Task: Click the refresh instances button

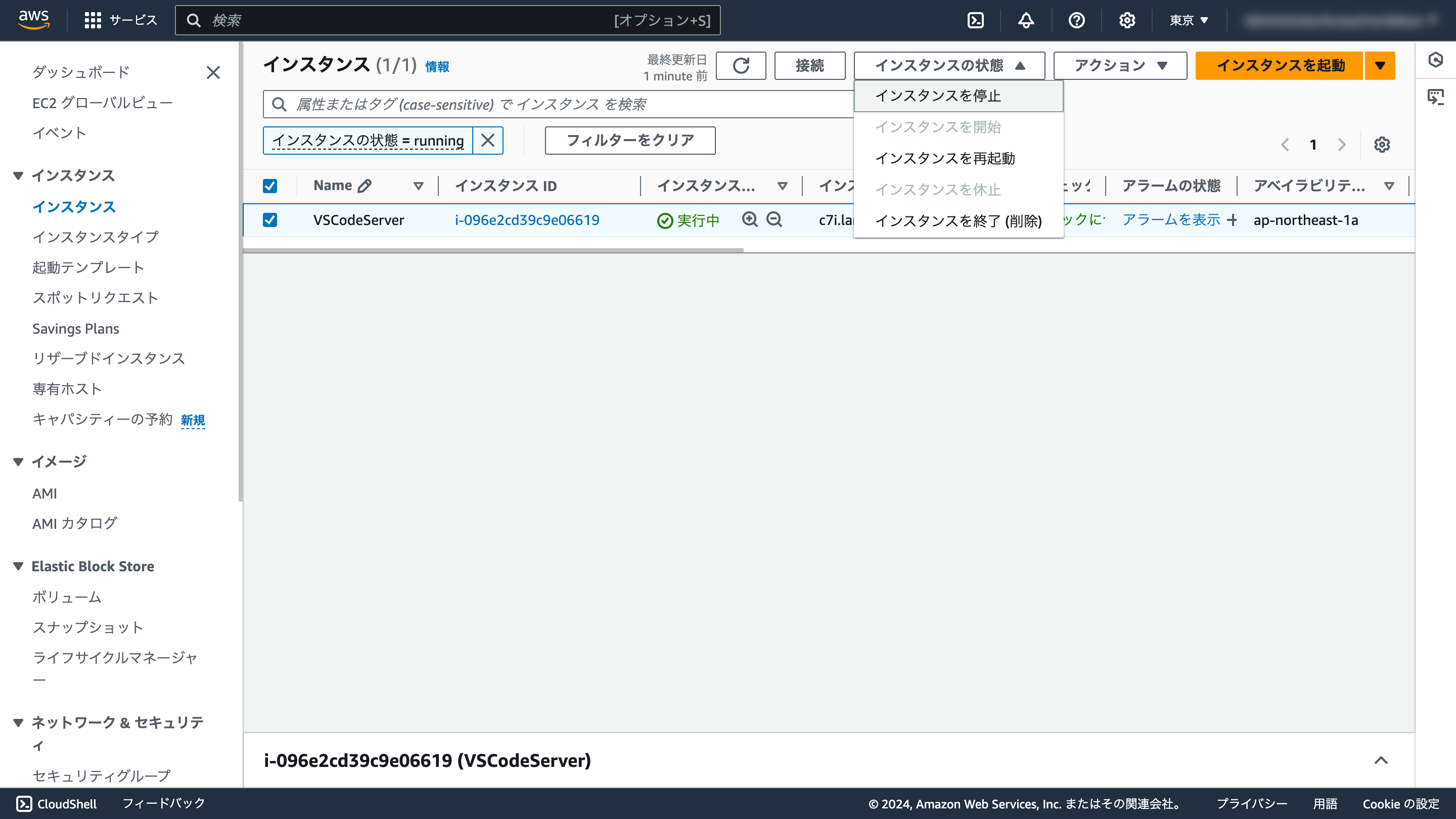Action: [x=741, y=66]
